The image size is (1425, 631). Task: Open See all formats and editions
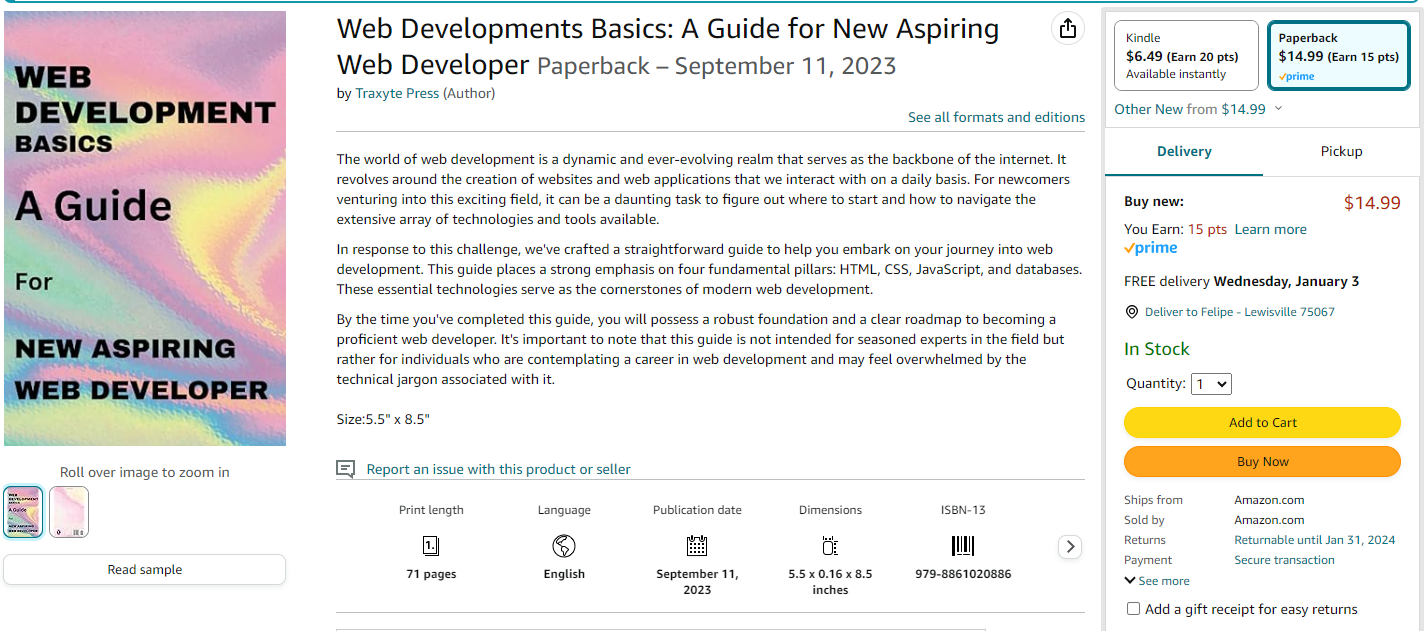[996, 117]
